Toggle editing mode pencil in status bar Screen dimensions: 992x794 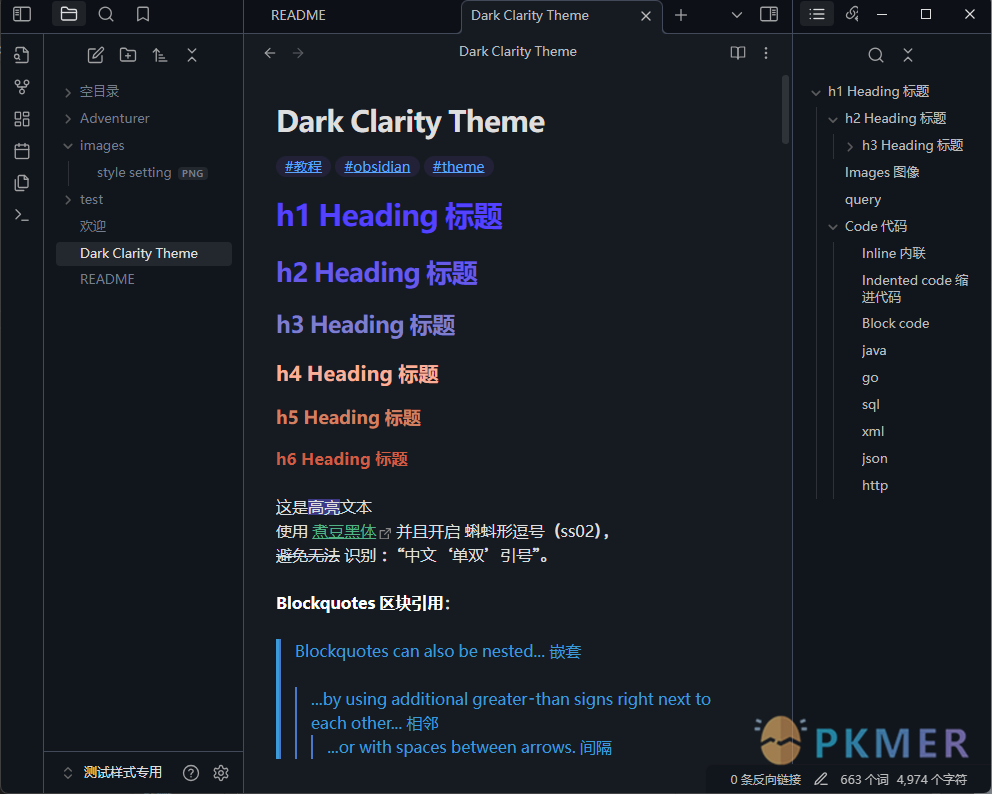pos(821,779)
